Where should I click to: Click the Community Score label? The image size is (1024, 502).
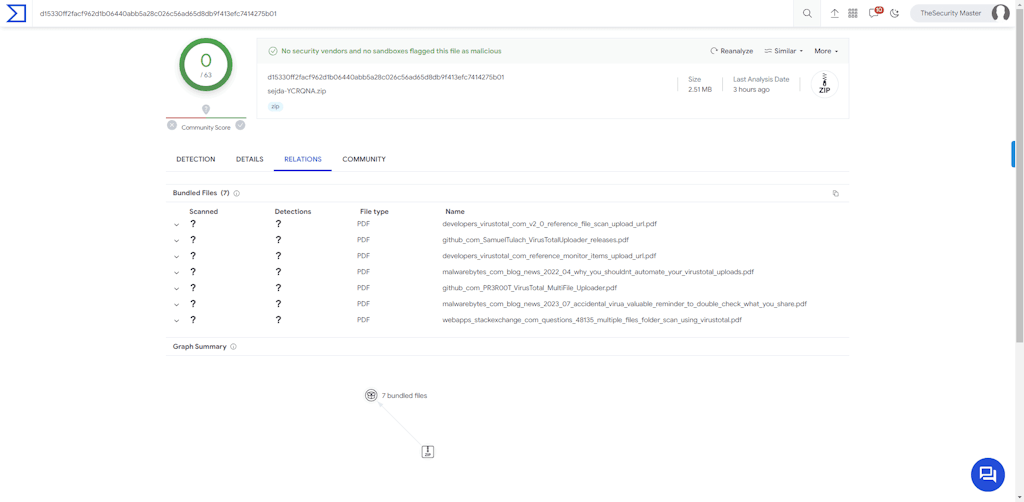click(x=206, y=128)
